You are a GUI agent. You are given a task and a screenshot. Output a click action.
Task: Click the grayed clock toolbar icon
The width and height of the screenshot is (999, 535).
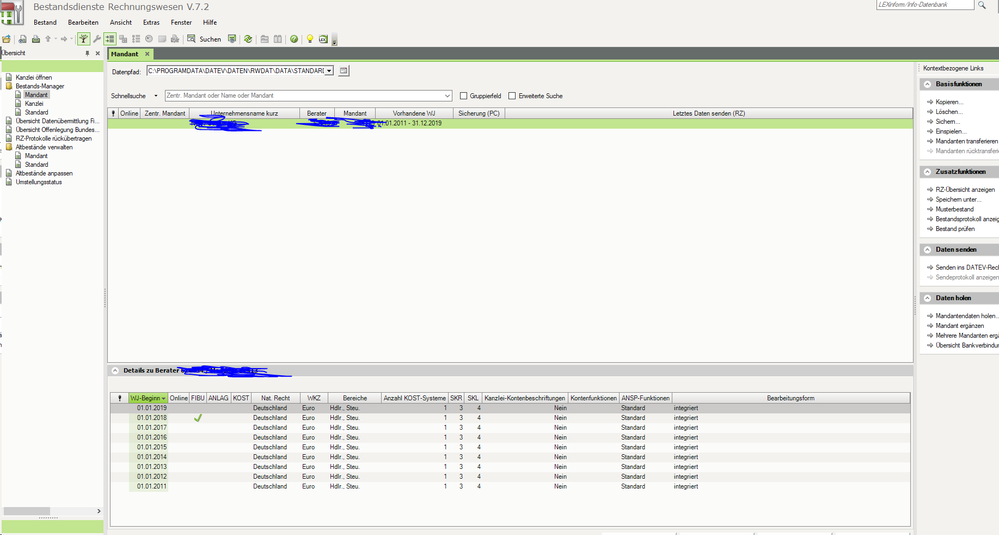[148, 39]
